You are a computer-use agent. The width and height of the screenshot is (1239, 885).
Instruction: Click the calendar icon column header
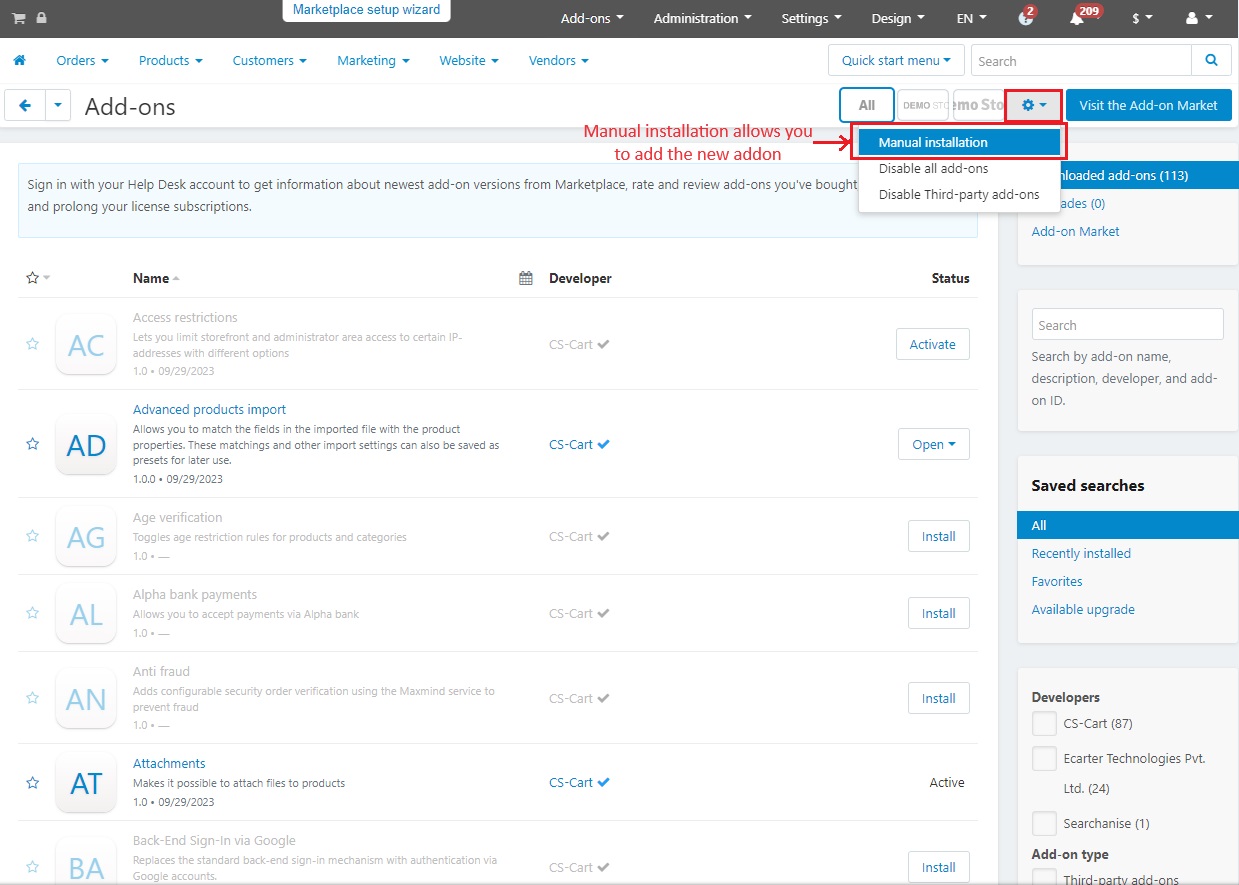tap(526, 279)
